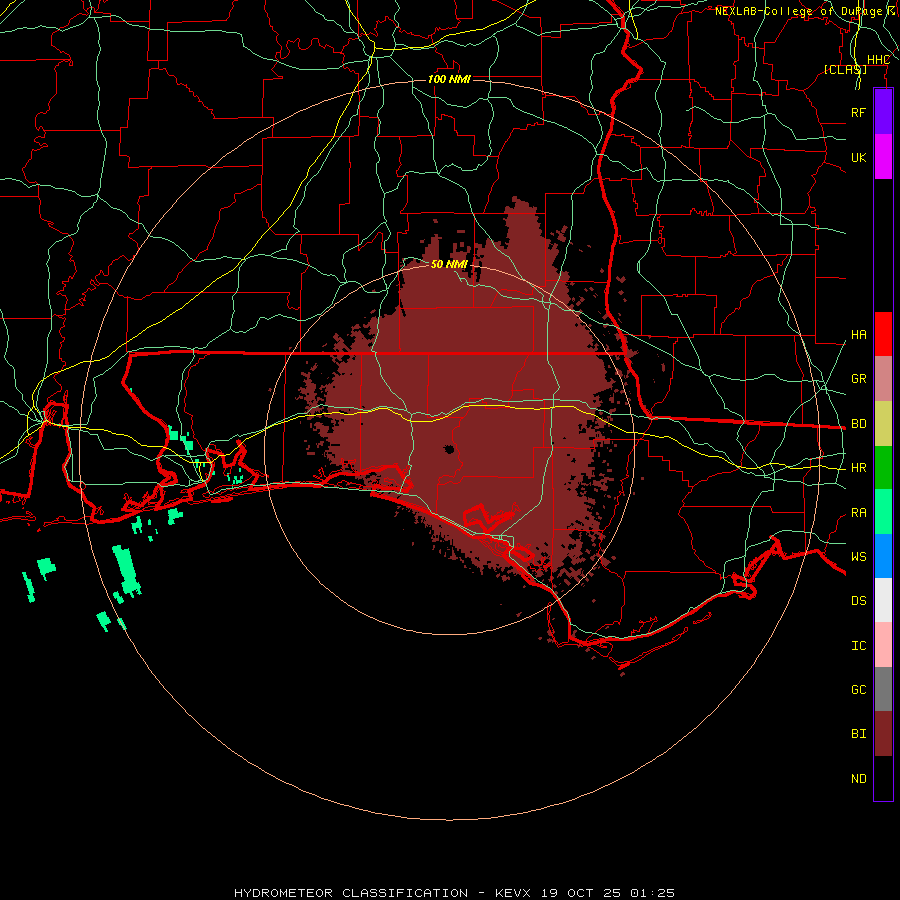The image size is (900, 900).
Task: Click the '50 NMI' range ring label
Action: (x=449, y=264)
